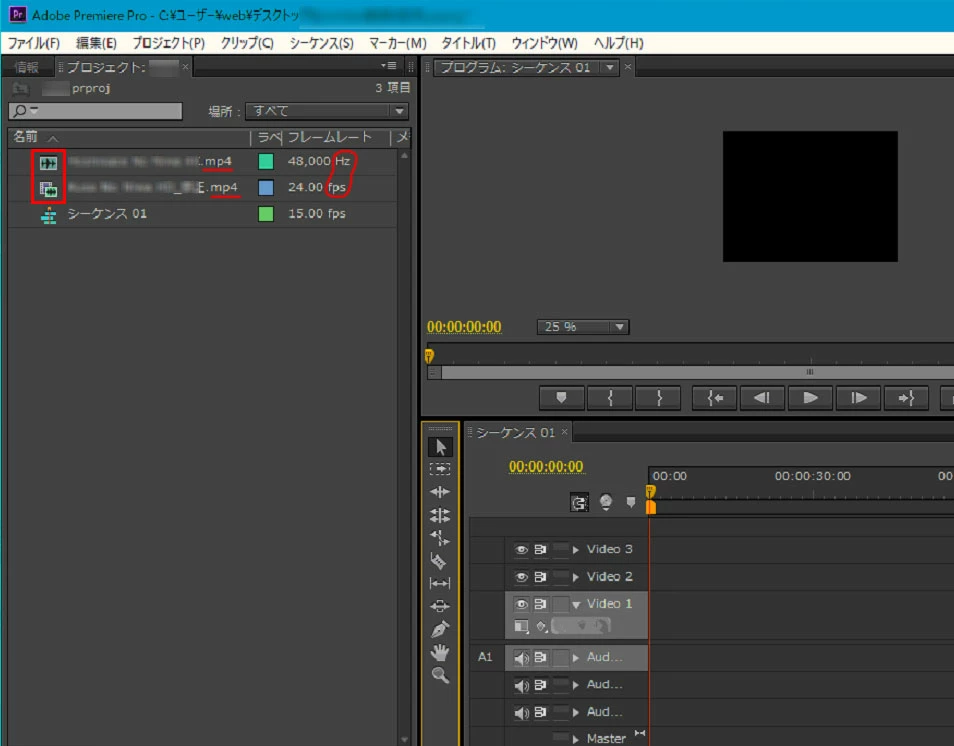Click the Go to In button

[x=715, y=398]
